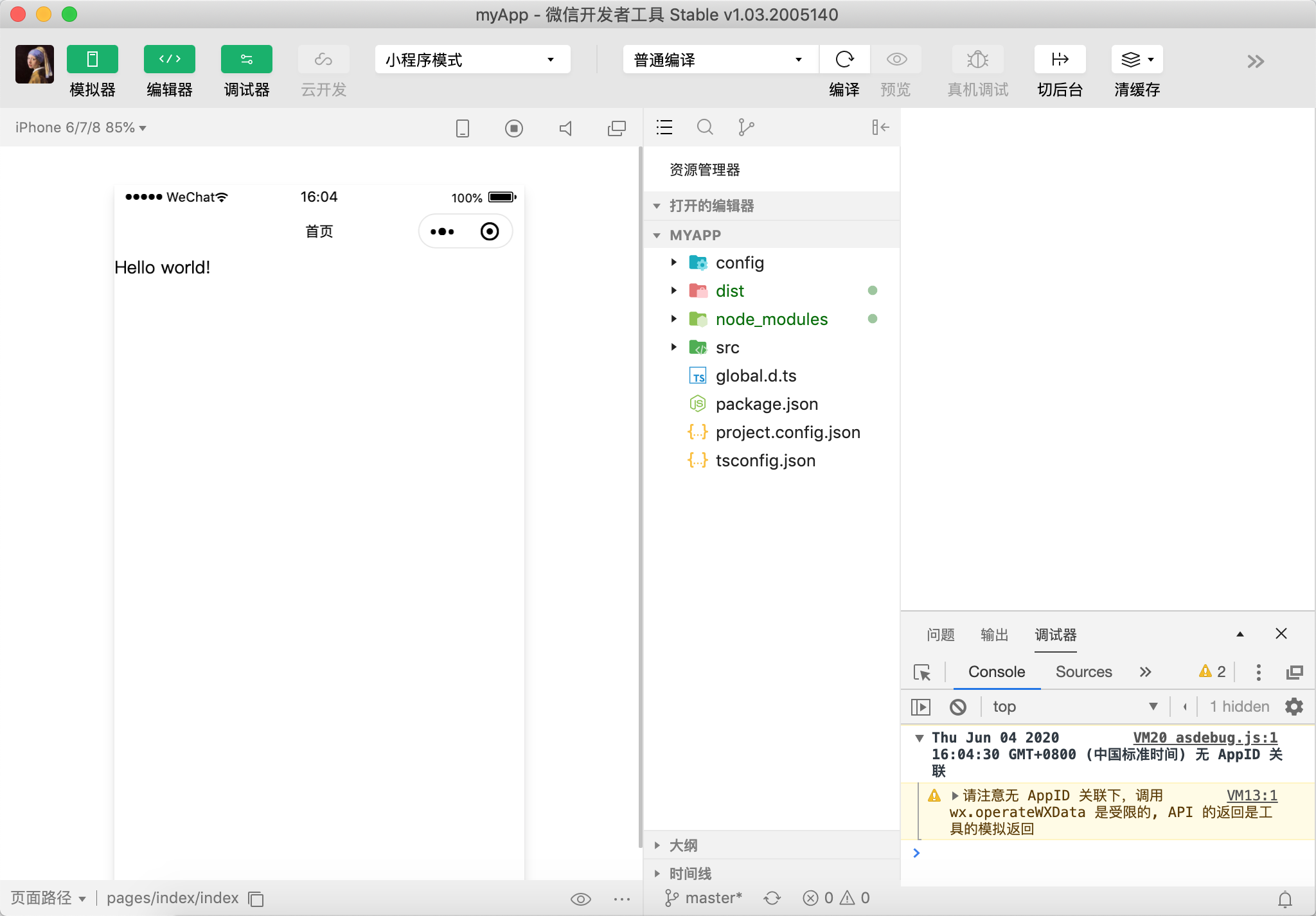The height and width of the screenshot is (916, 1316).
Task: Click the search icon in file panel
Action: tap(705, 127)
